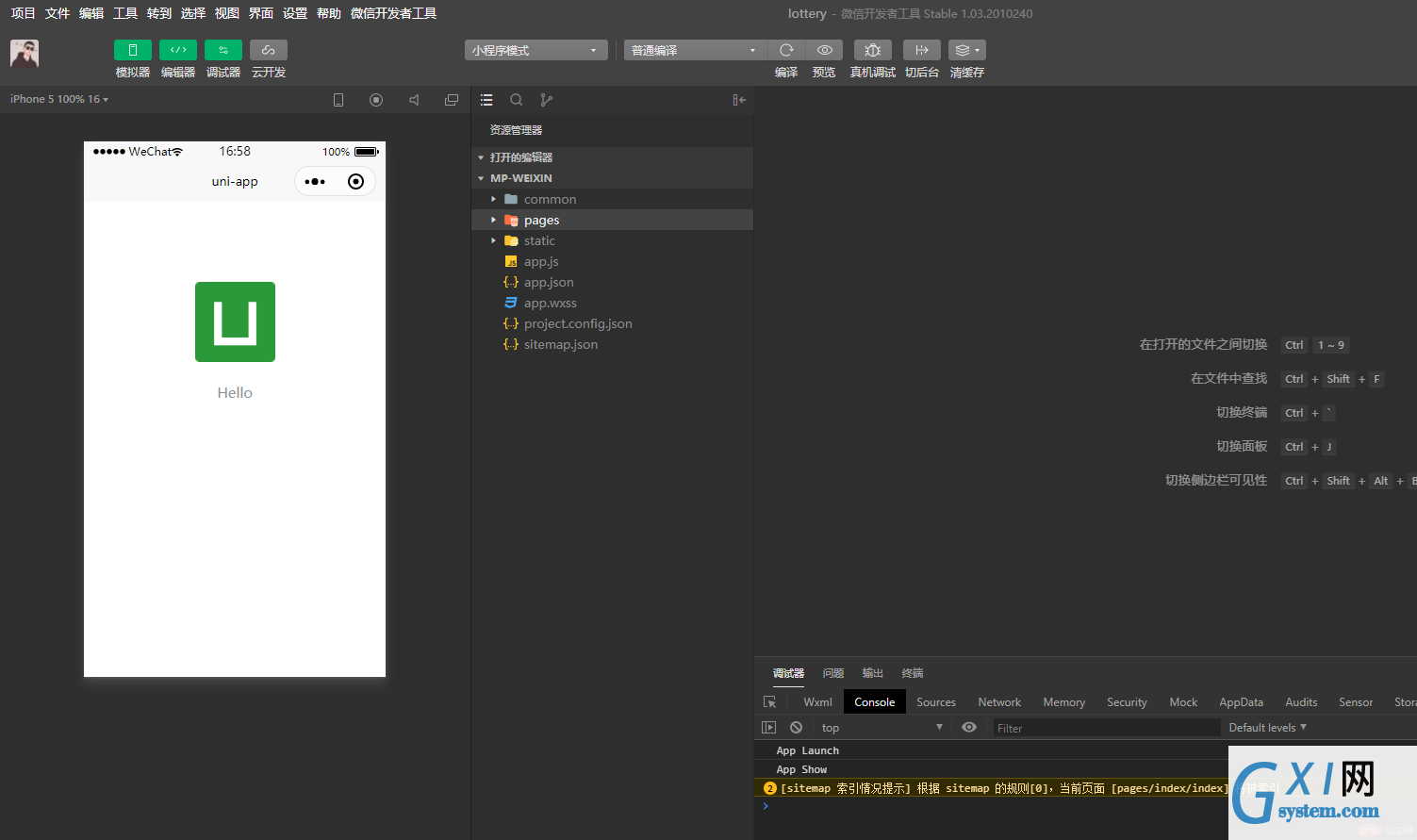Click the inspect element picker icon

pyautogui.click(x=769, y=702)
